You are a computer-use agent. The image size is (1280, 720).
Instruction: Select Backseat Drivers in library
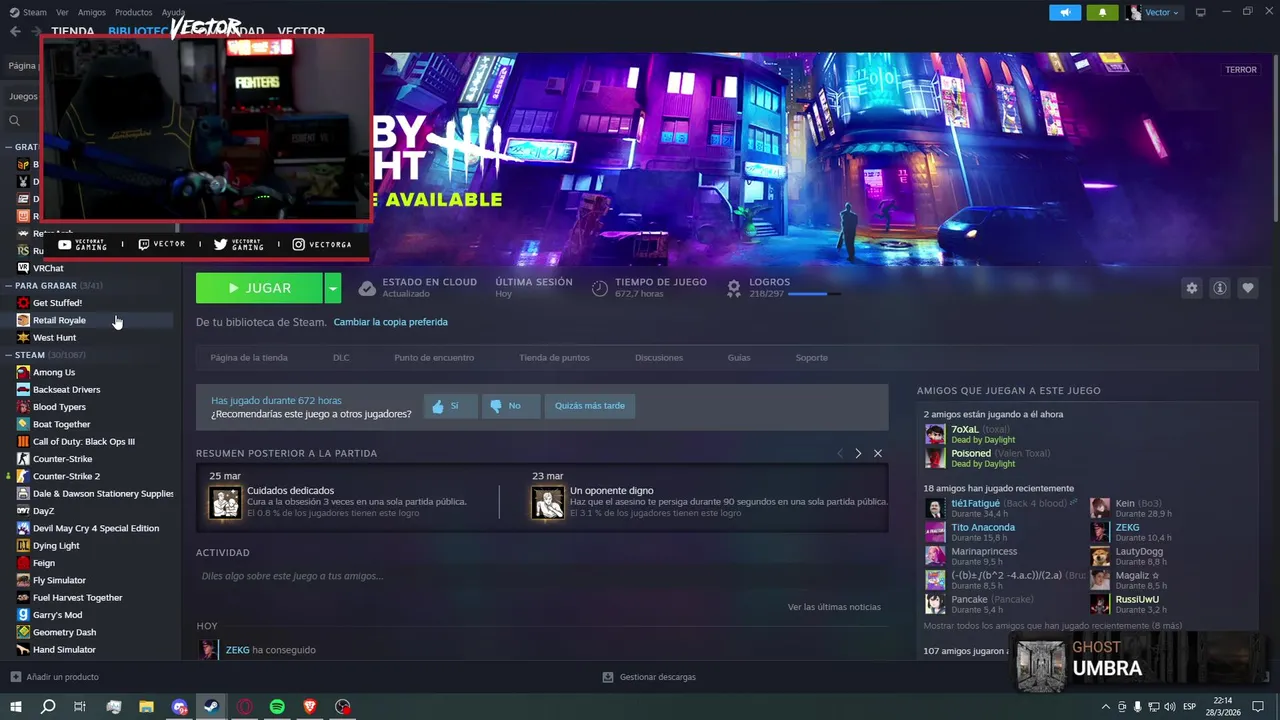(x=66, y=390)
